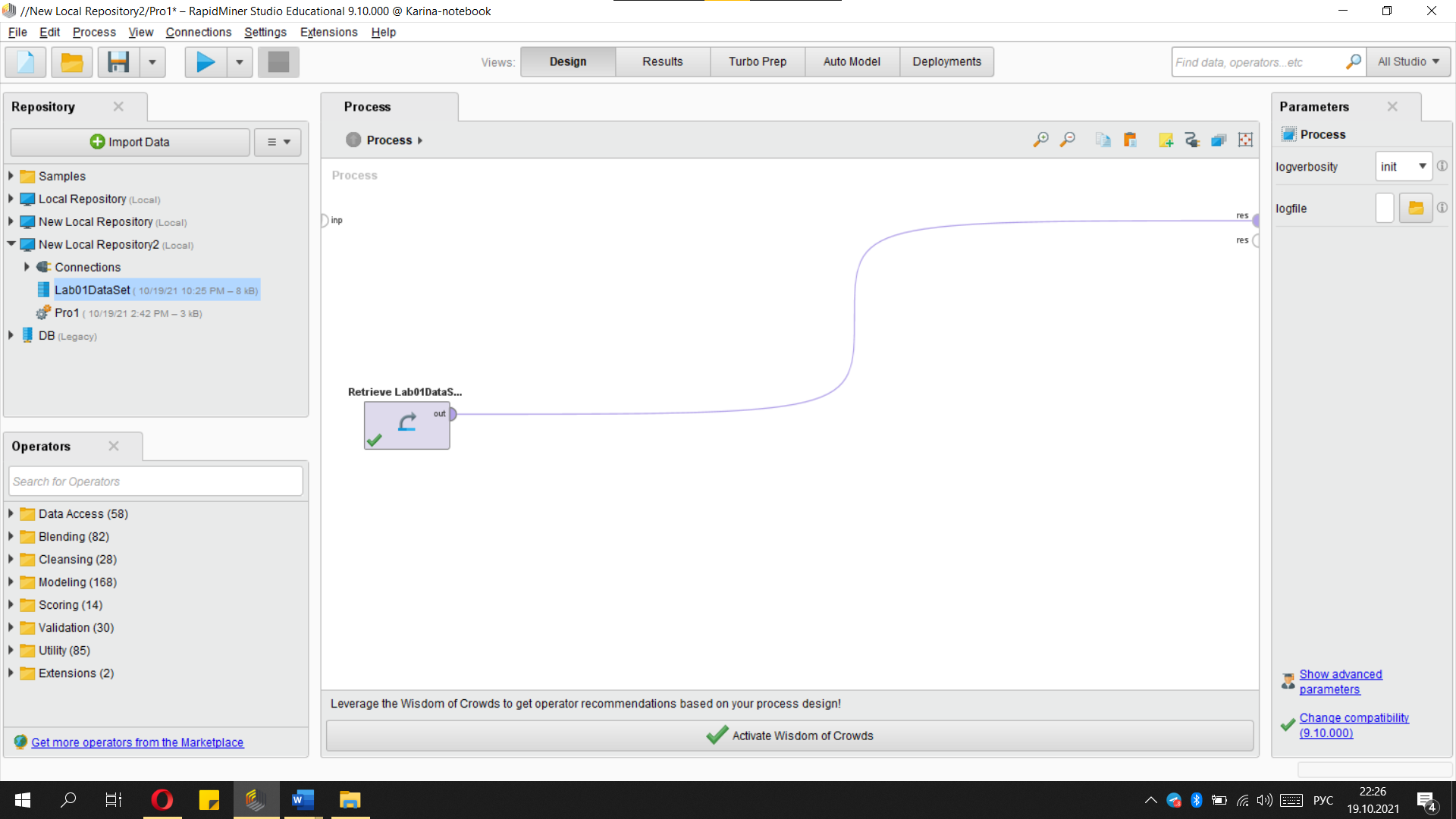Show info for the logverbosity parameter
This screenshot has width=1456, height=819.
coord(1442,166)
